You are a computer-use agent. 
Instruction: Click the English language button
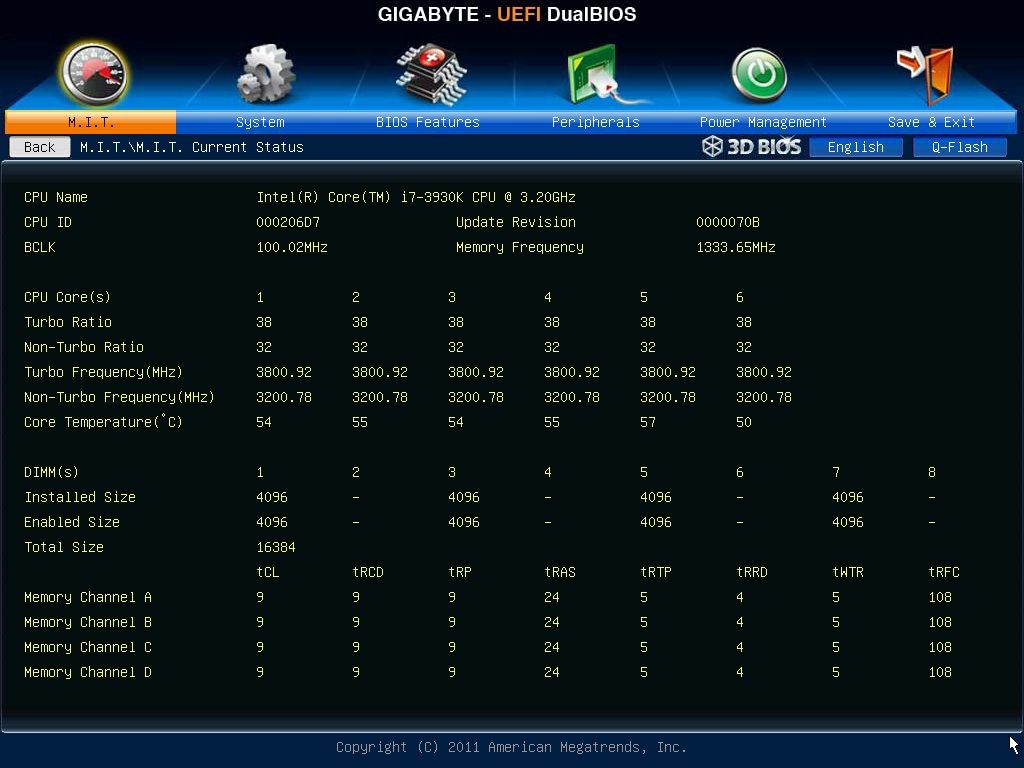pos(856,147)
